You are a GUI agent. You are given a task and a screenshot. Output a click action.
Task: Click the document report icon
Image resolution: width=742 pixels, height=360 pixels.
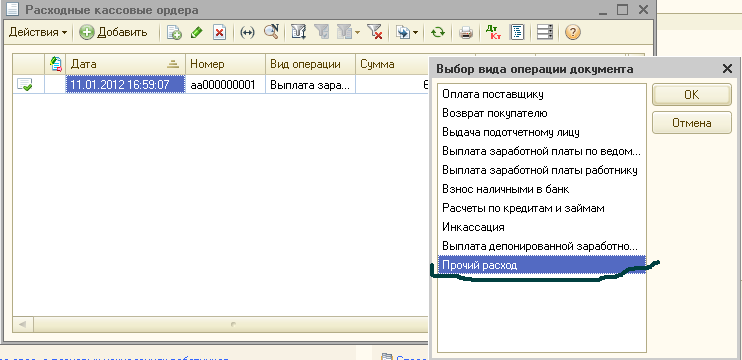point(517,33)
